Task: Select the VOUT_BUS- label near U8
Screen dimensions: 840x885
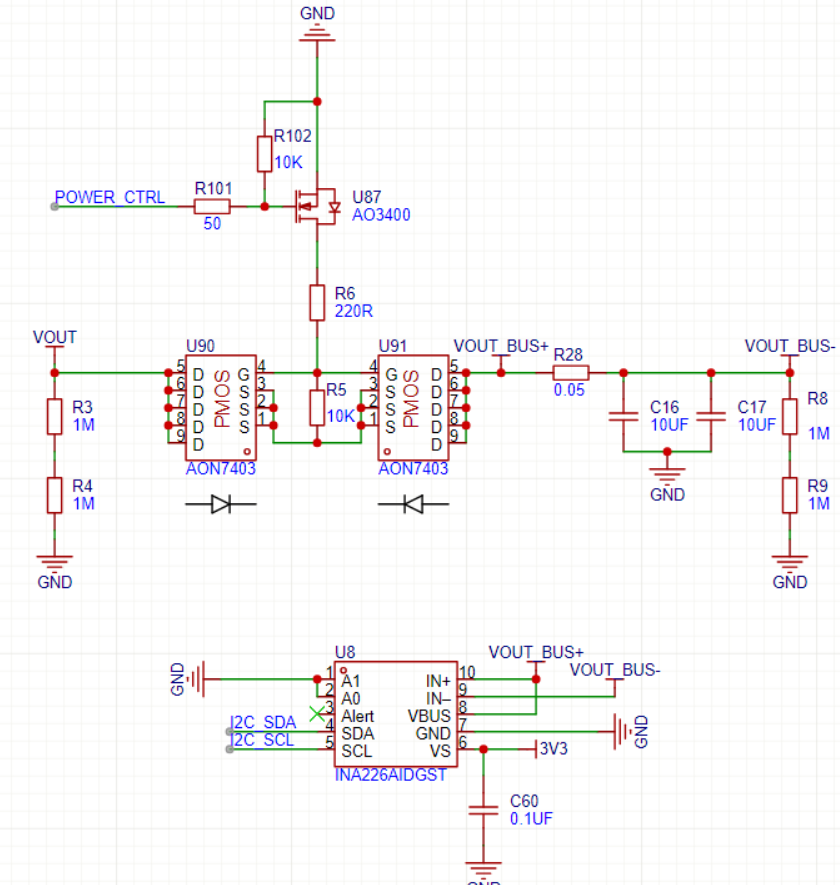Action: pos(615,670)
